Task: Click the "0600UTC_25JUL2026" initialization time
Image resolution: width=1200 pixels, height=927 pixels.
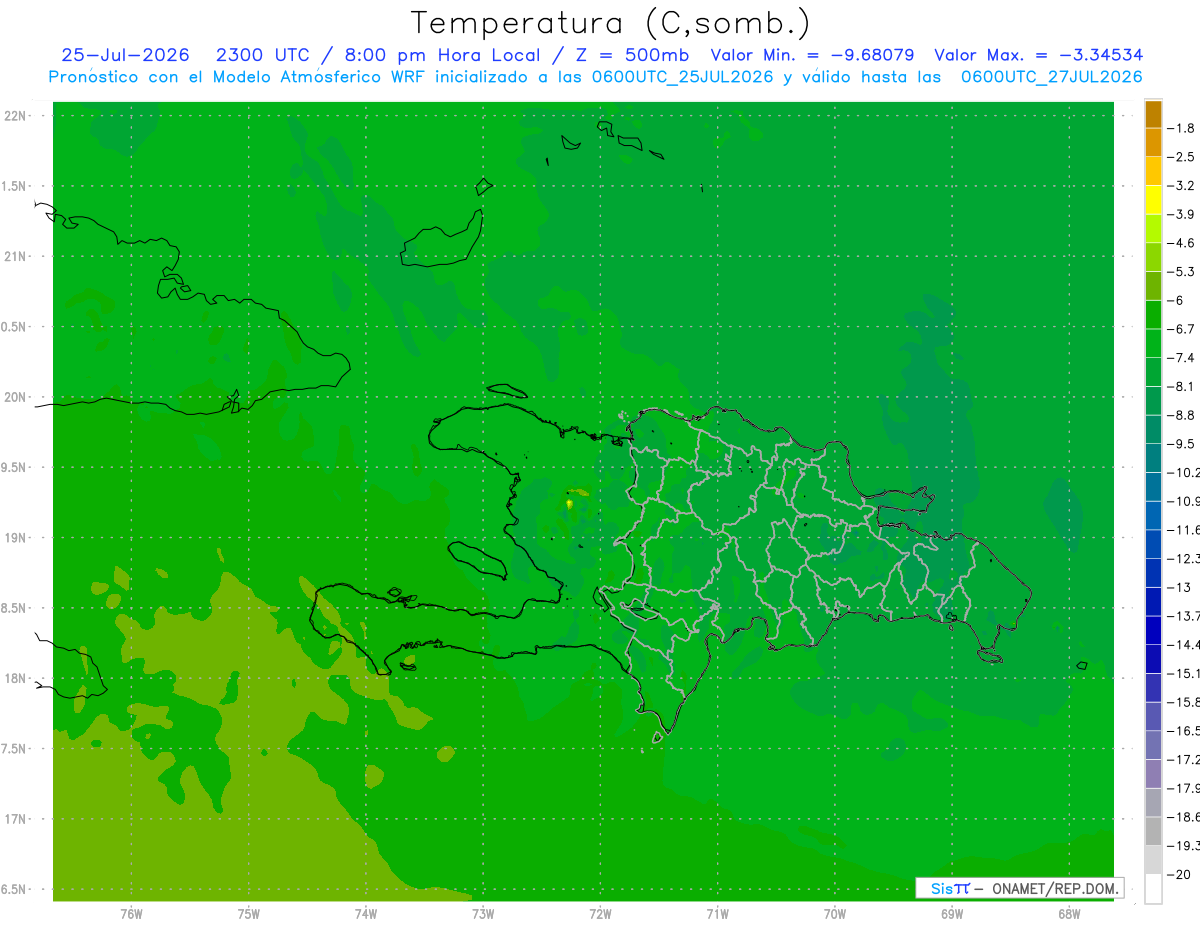Action: tap(681, 77)
